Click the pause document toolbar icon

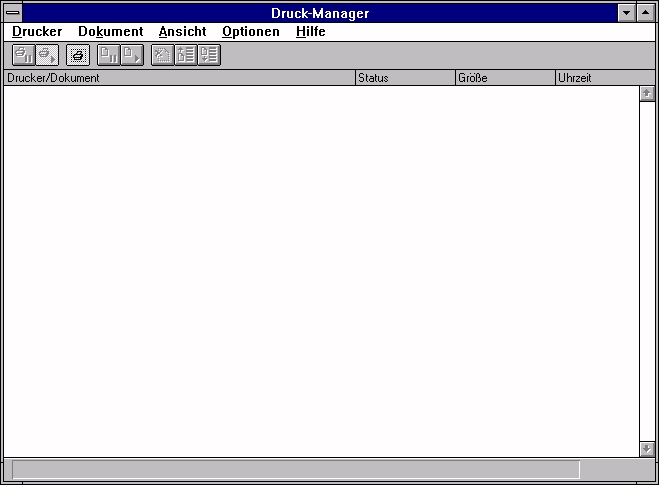pos(108,55)
